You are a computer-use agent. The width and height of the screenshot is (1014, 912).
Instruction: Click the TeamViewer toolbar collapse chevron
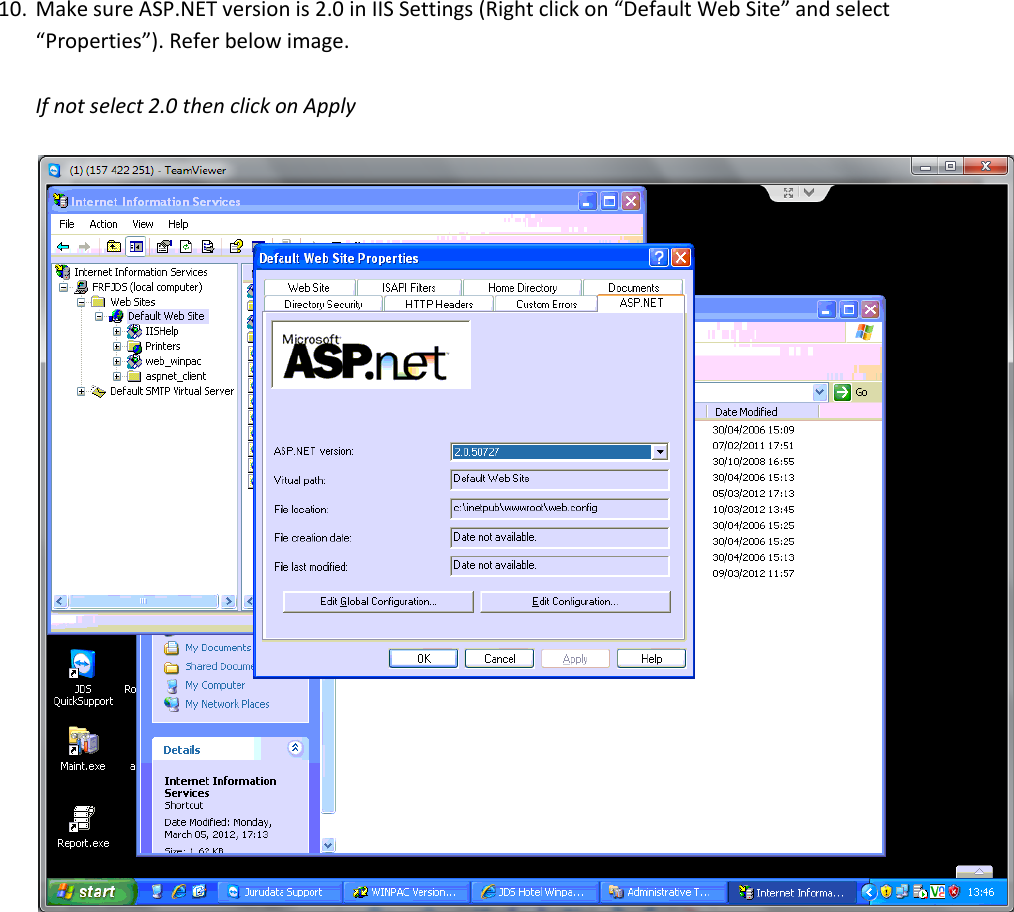808,193
